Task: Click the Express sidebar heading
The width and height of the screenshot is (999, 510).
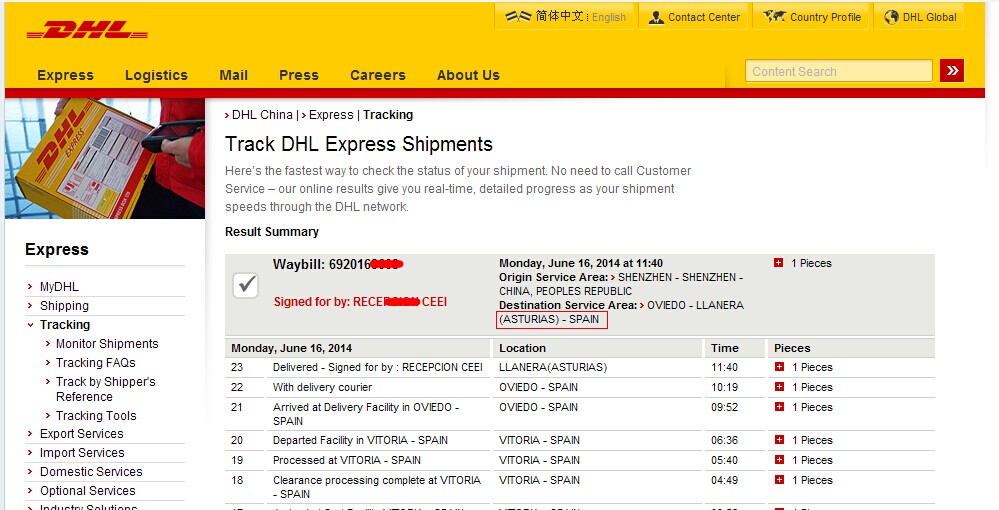Action: (x=57, y=249)
